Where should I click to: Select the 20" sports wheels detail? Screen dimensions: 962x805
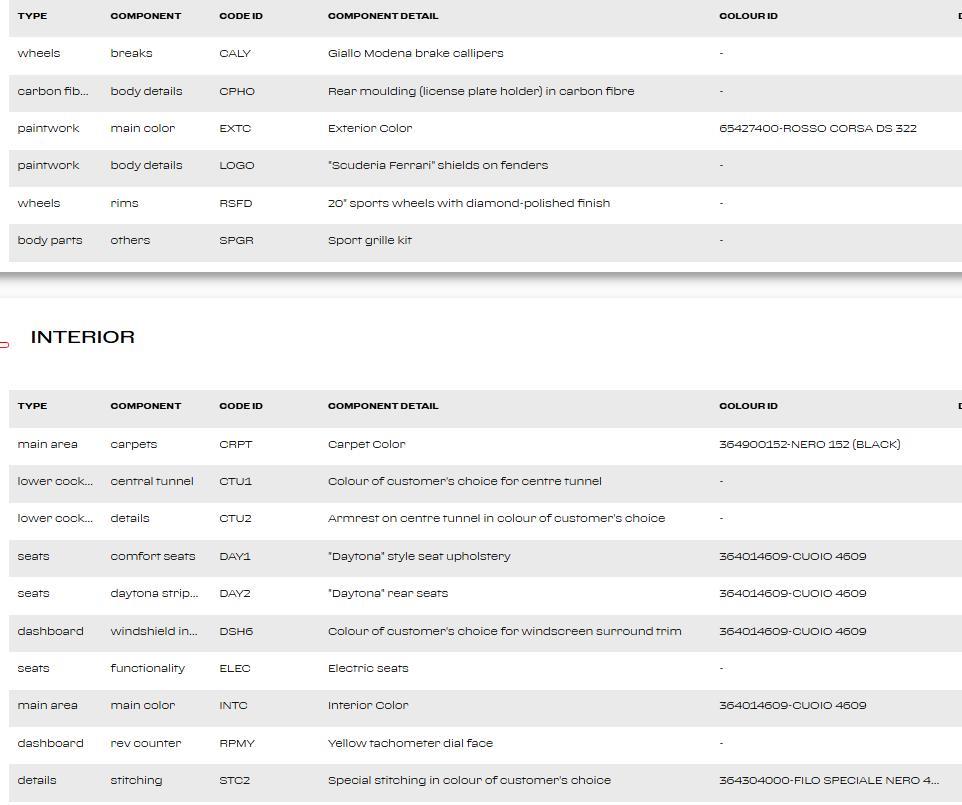468,203
